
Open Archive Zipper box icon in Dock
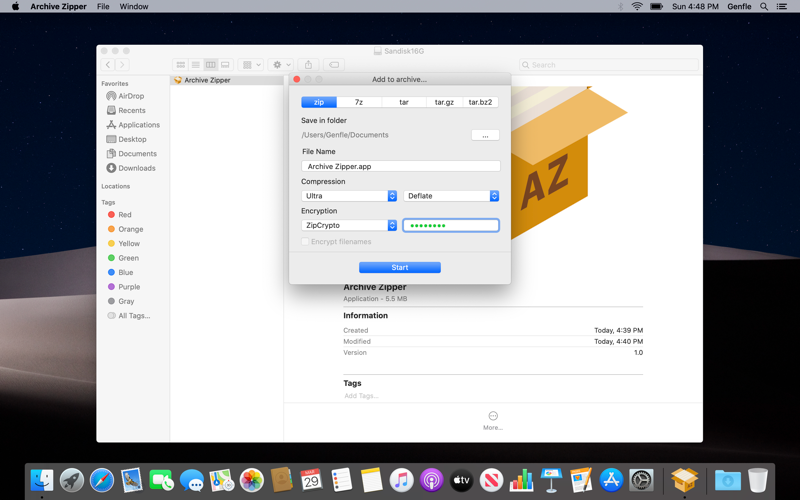point(684,480)
